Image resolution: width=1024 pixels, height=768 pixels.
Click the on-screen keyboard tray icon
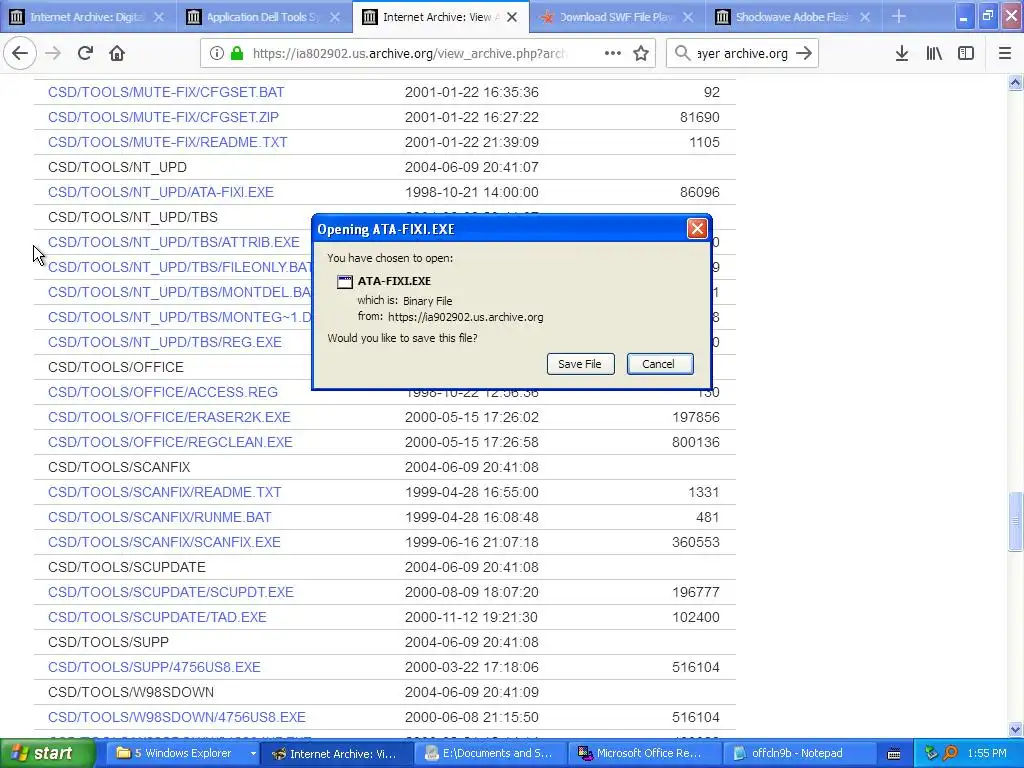[894, 754]
